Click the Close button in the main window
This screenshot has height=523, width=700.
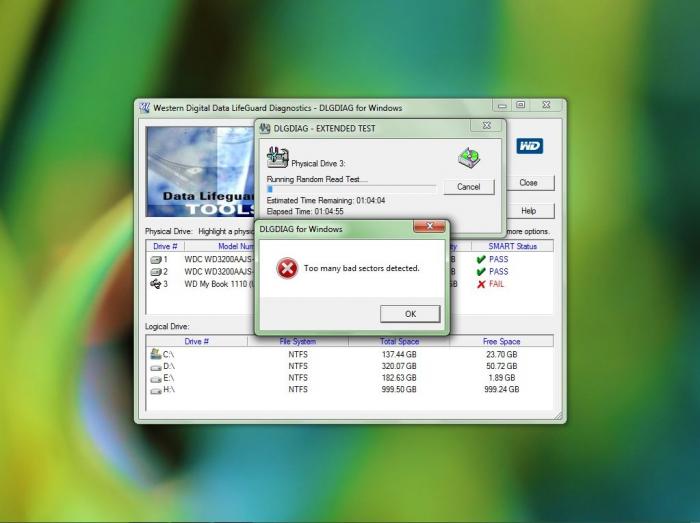click(x=528, y=183)
